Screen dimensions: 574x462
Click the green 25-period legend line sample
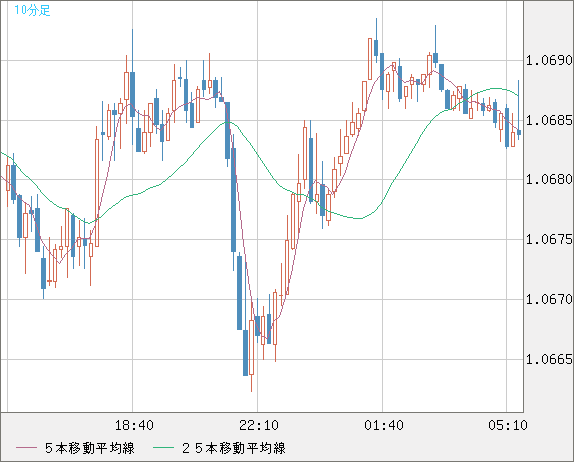pyautogui.click(x=163, y=448)
